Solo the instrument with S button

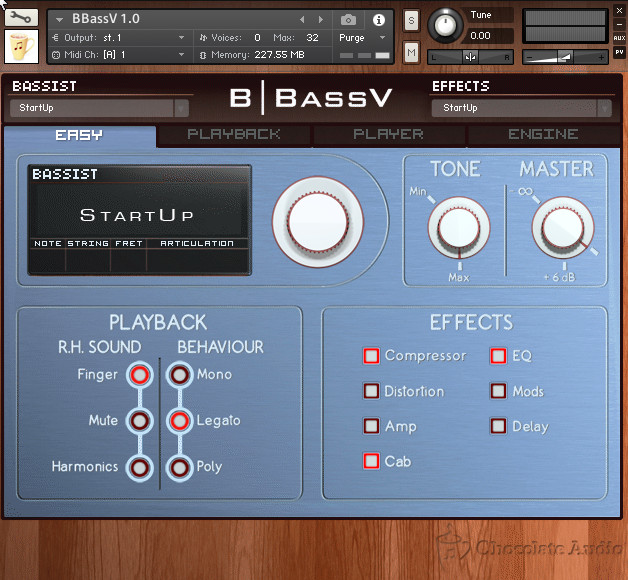click(411, 20)
